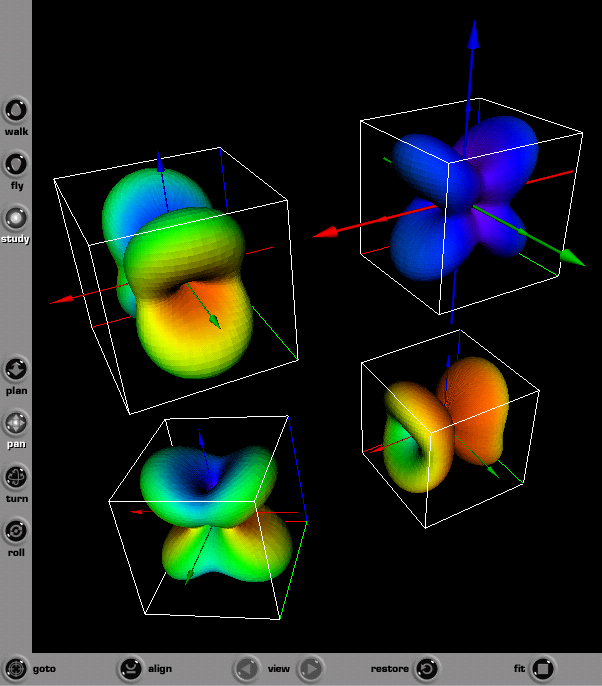Switch to fly navigation mode

16,164
